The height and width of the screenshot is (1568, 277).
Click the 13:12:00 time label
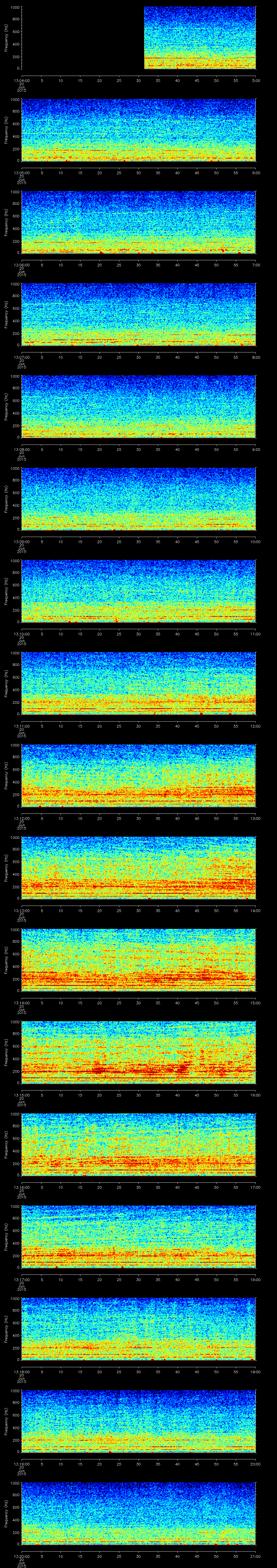click(x=21, y=818)
